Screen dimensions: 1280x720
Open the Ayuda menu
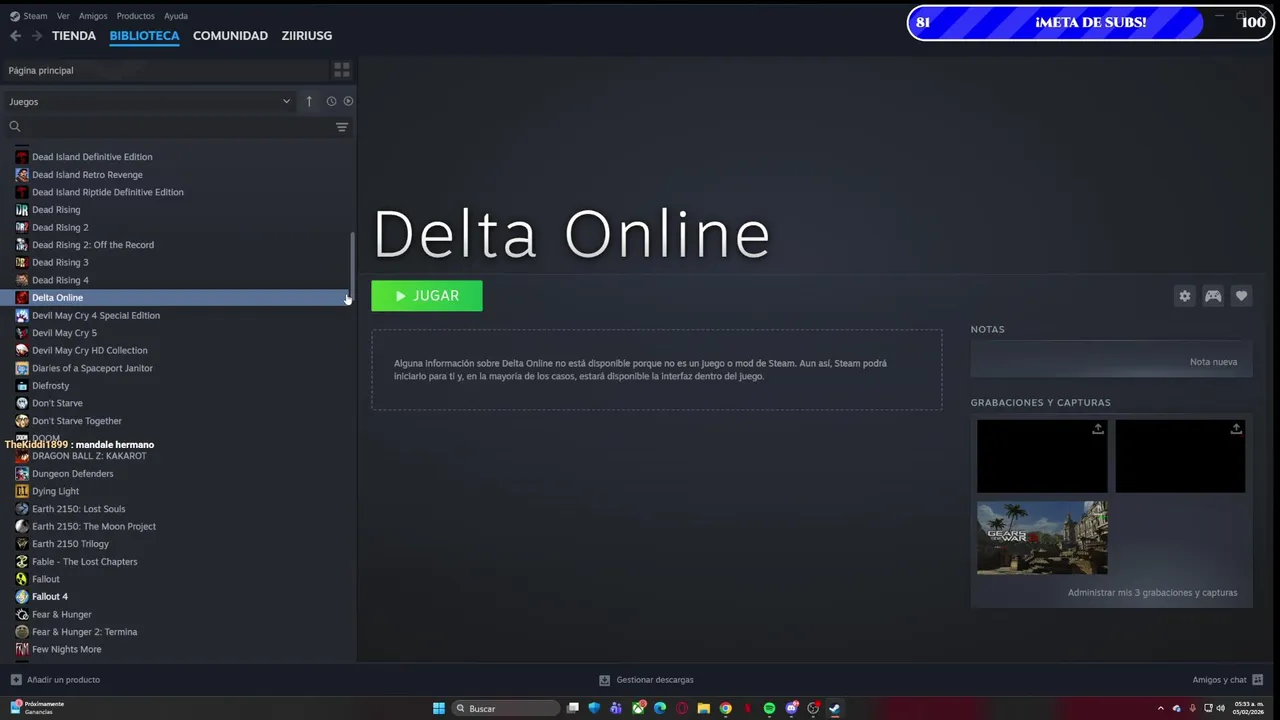175,16
